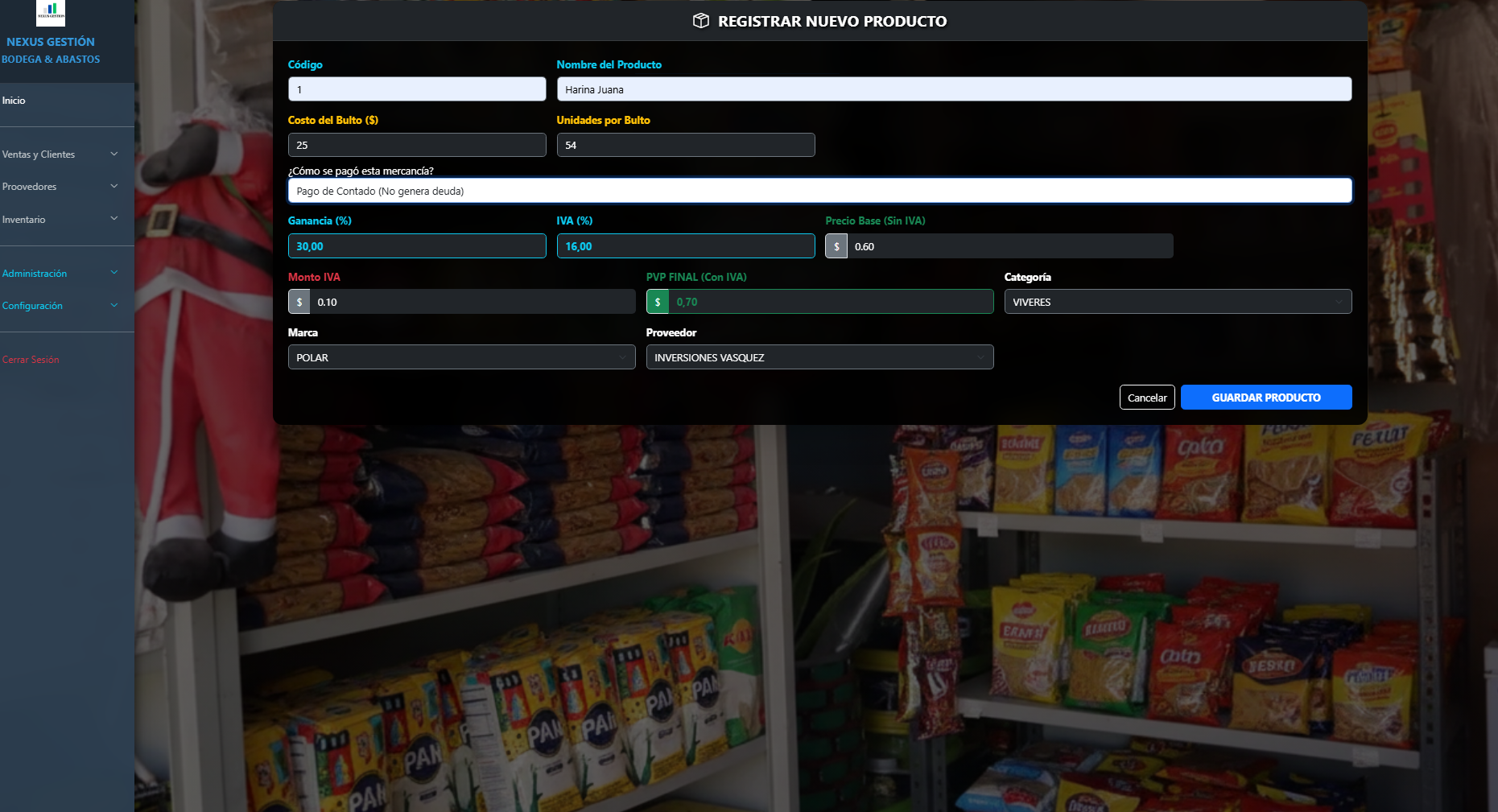Click Cerrar Sesión in the sidebar
Image resolution: width=1498 pixels, height=812 pixels.
point(31,360)
